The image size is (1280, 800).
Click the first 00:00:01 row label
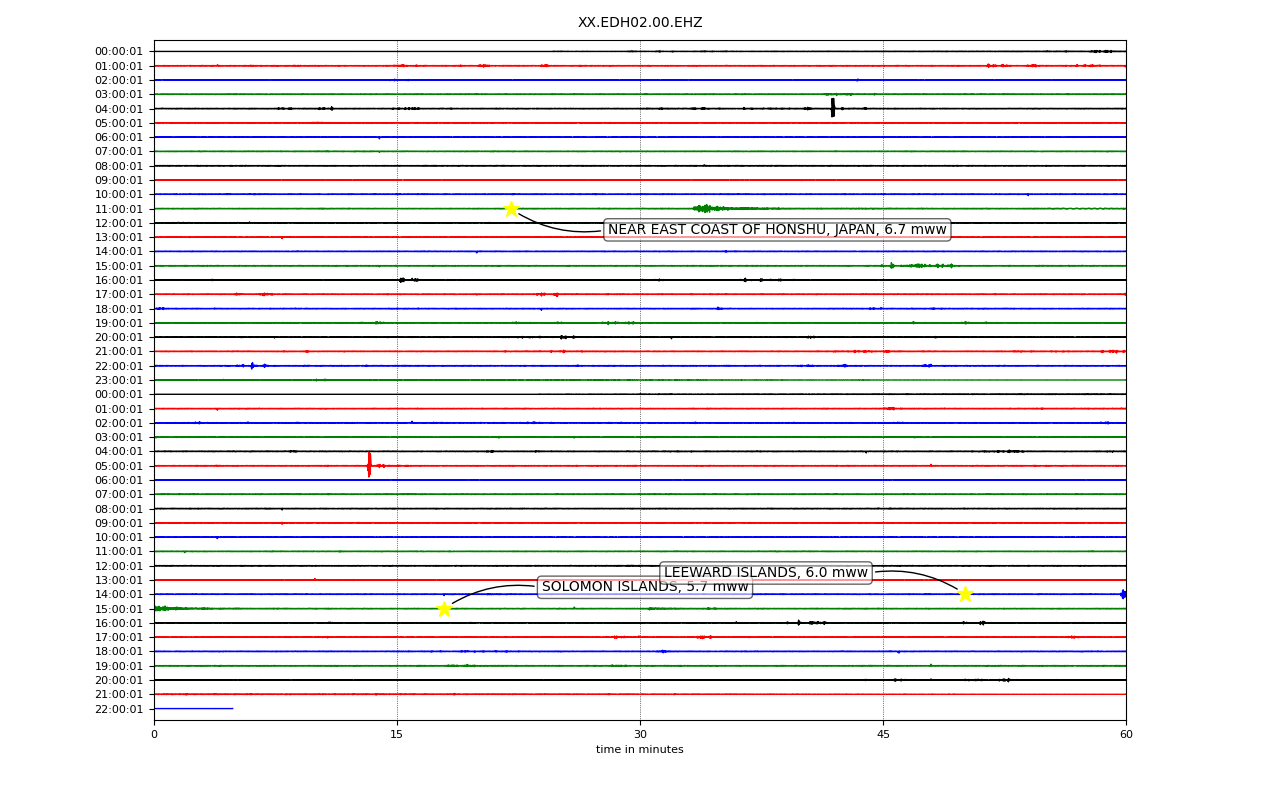(119, 52)
